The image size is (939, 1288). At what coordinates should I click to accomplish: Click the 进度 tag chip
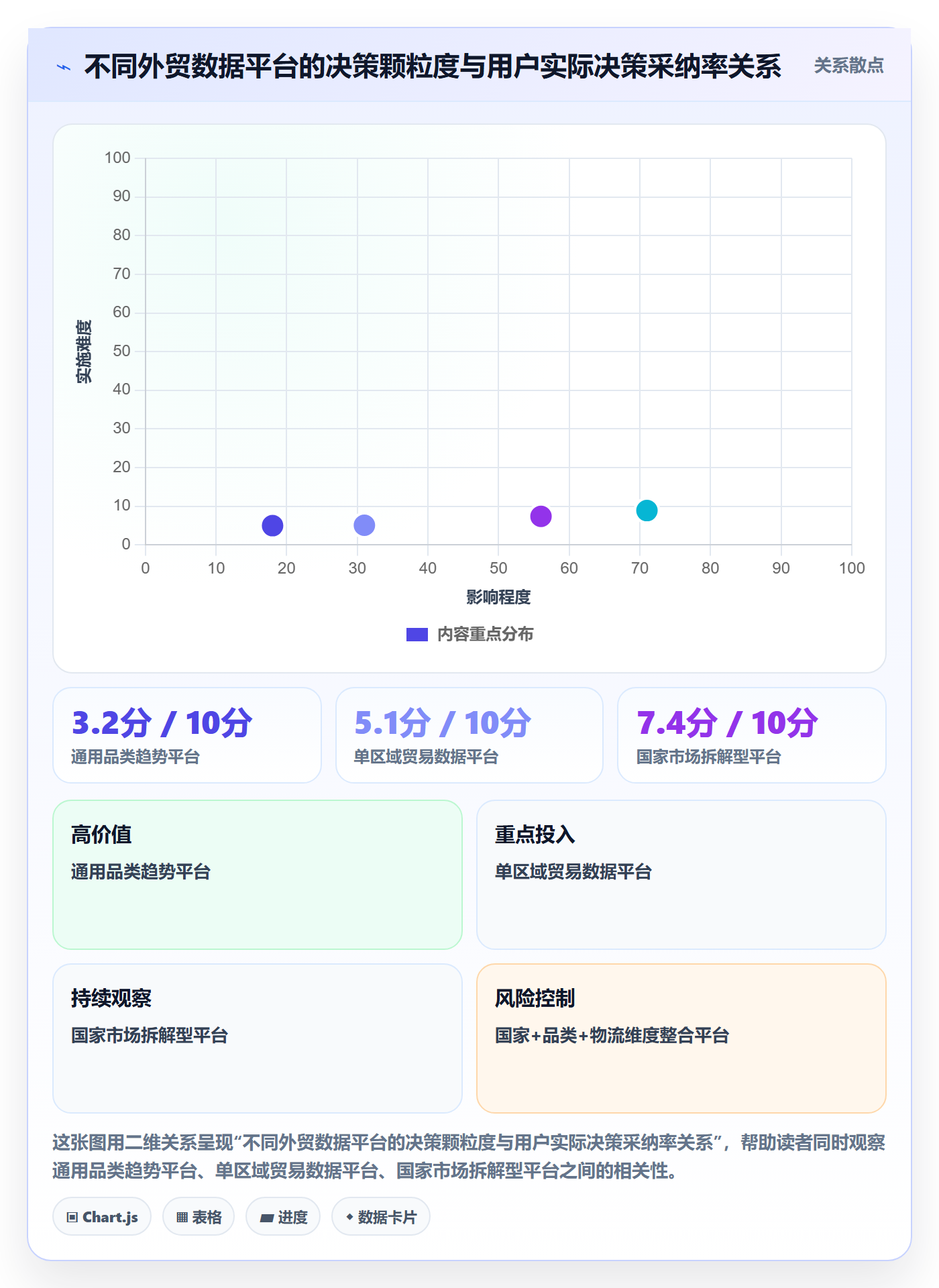(x=283, y=1217)
